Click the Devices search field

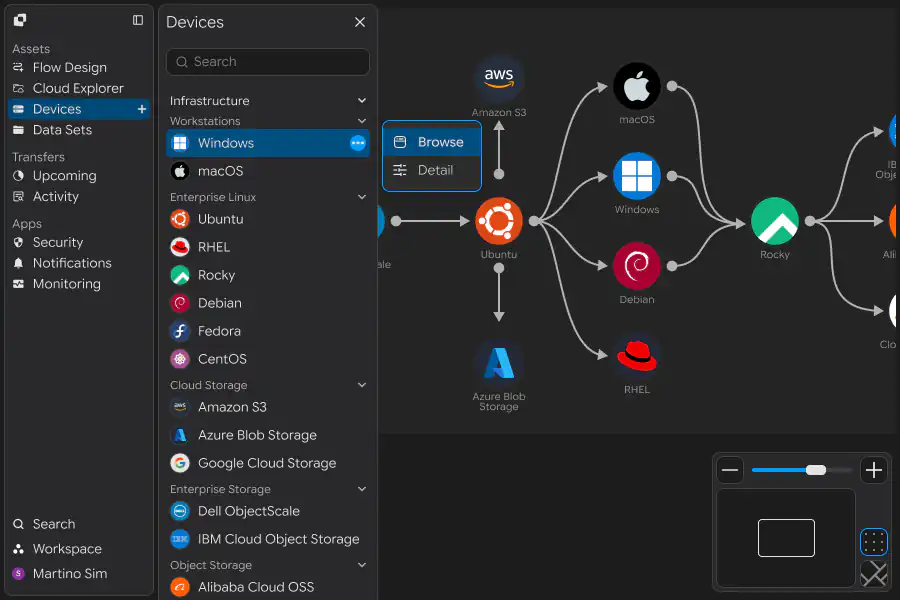coord(267,62)
